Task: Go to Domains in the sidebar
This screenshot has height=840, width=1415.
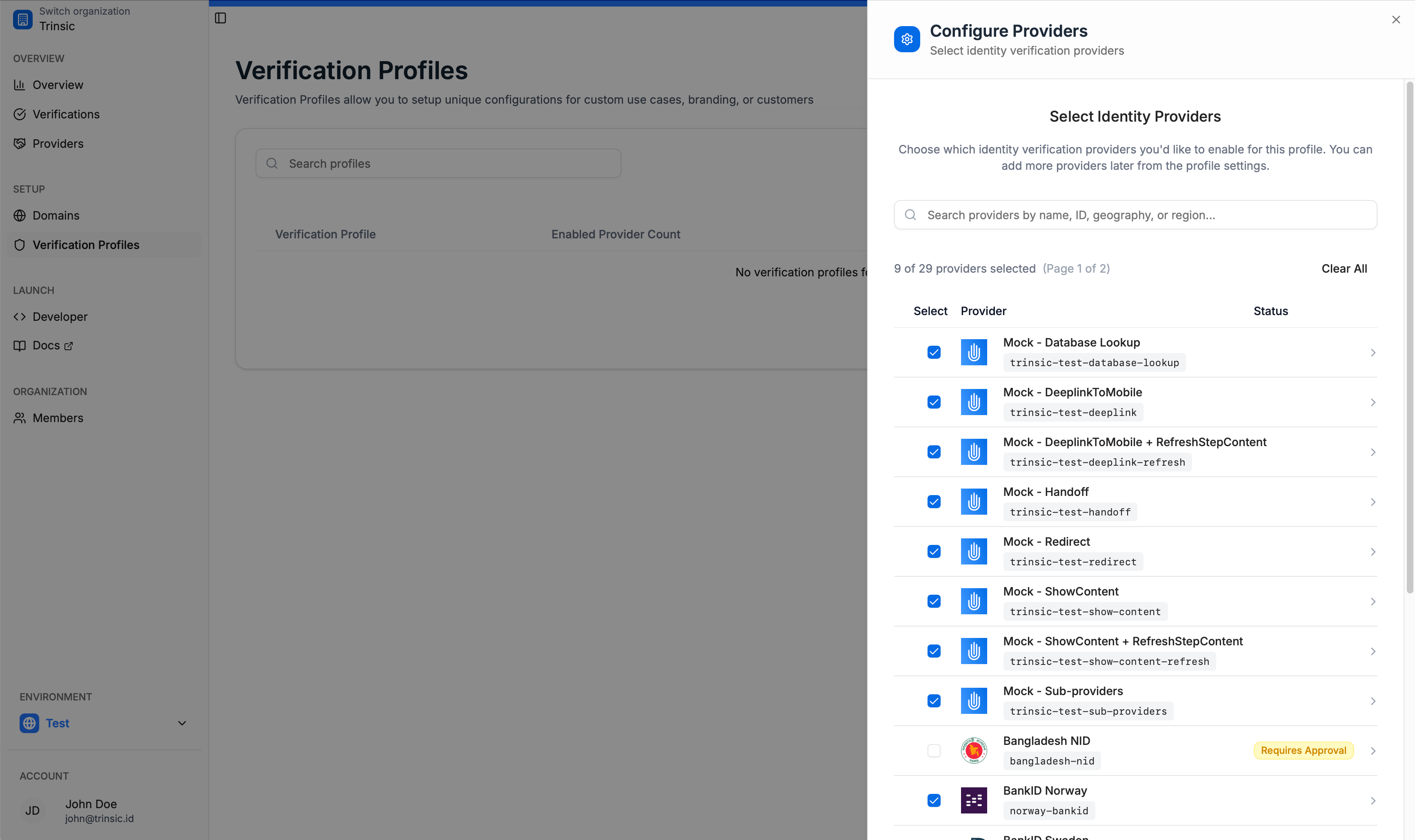Action: (56, 216)
